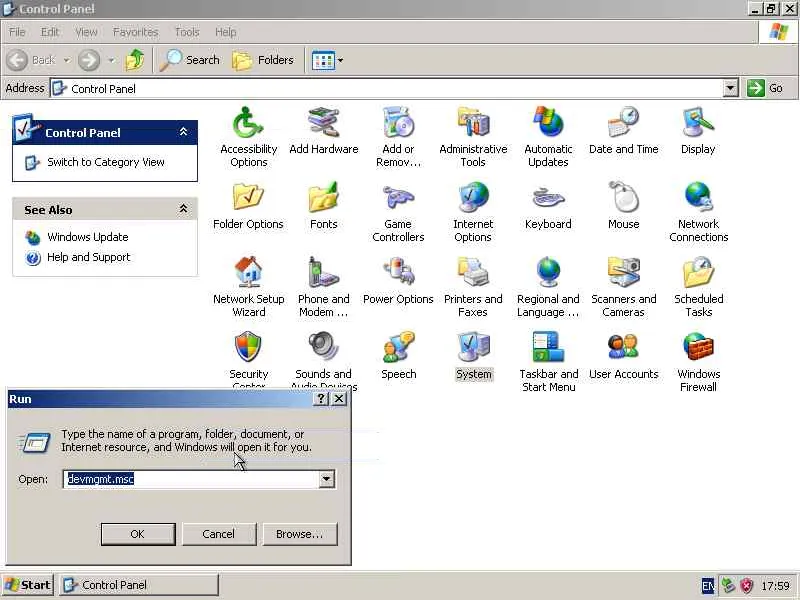Click the Run dialog Open text field
This screenshot has width=800, height=600.
click(x=192, y=479)
